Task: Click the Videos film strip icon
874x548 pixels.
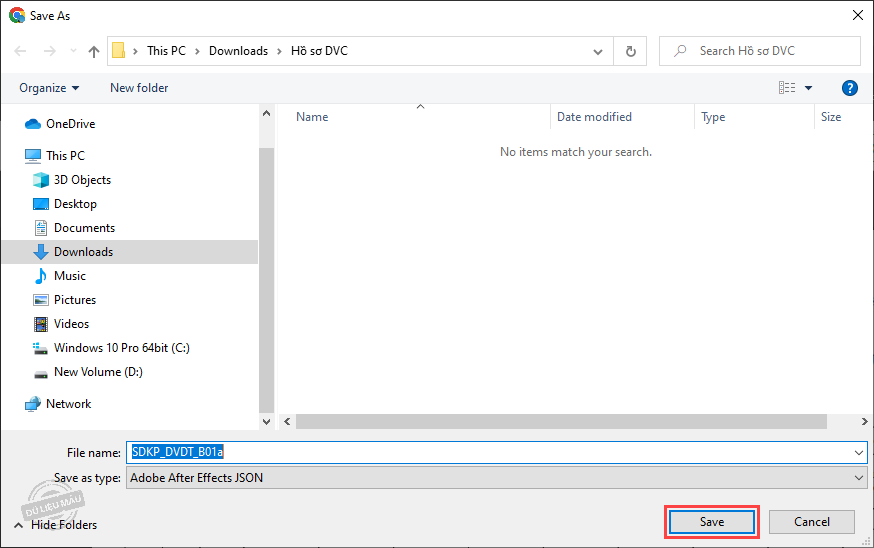Action: click(41, 324)
